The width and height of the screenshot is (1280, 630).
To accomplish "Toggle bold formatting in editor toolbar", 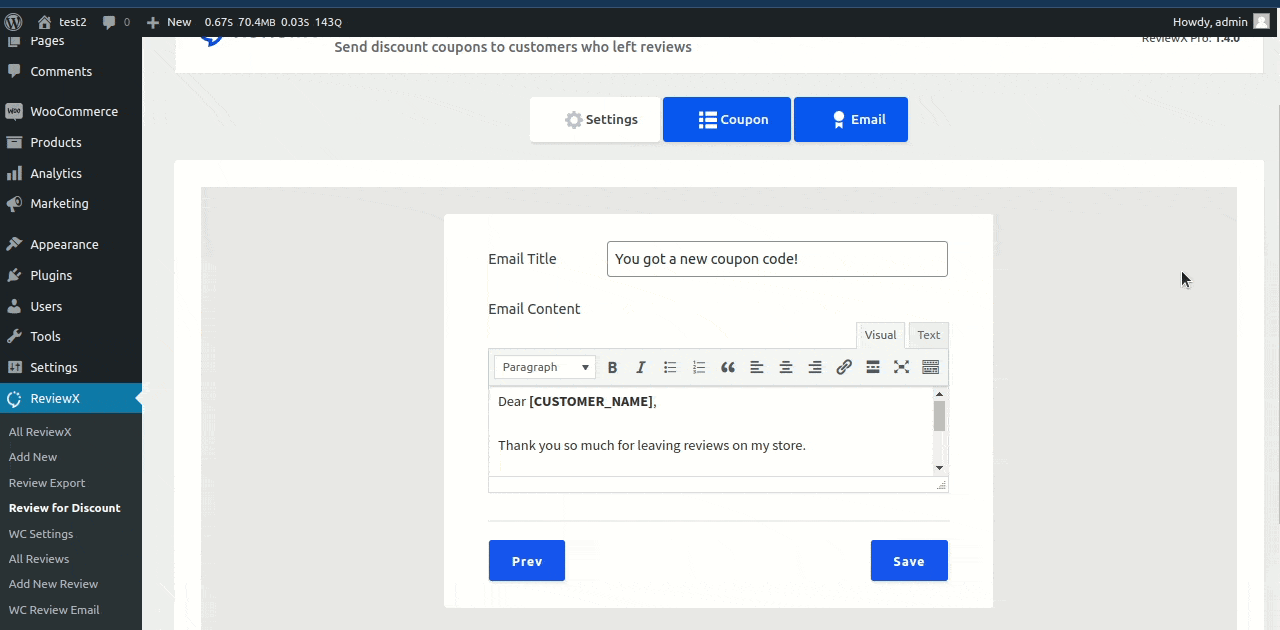I will (x=613, y=367).
